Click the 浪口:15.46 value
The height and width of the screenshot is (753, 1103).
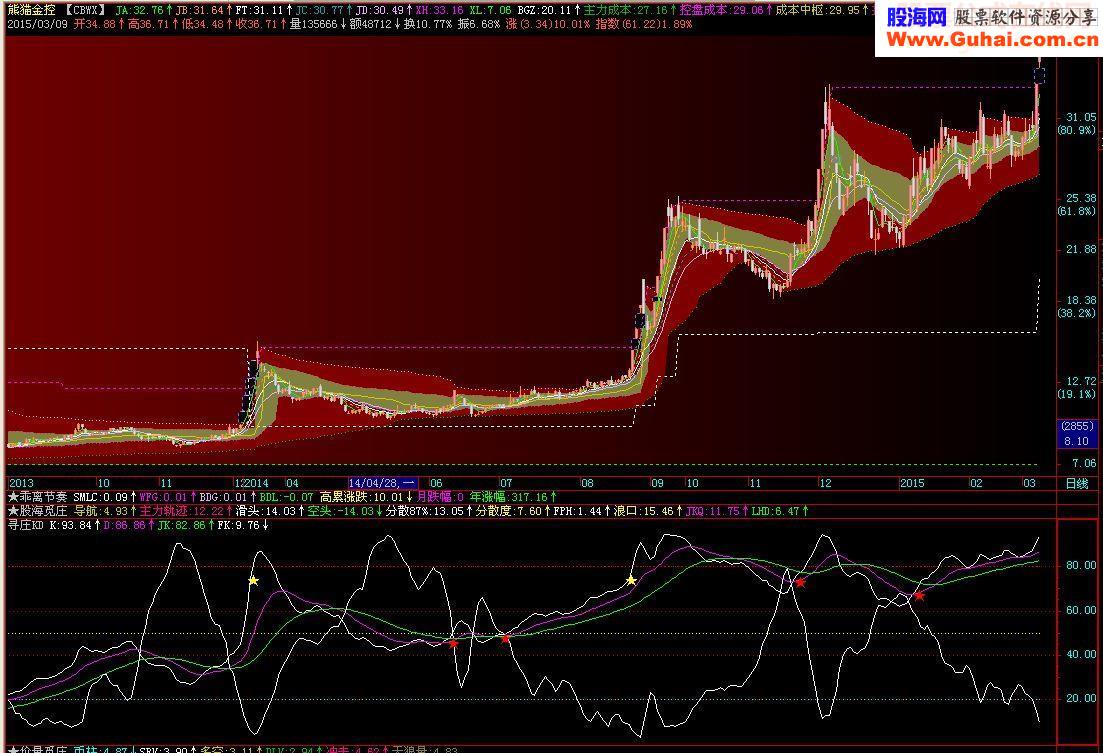pos(643,511)
